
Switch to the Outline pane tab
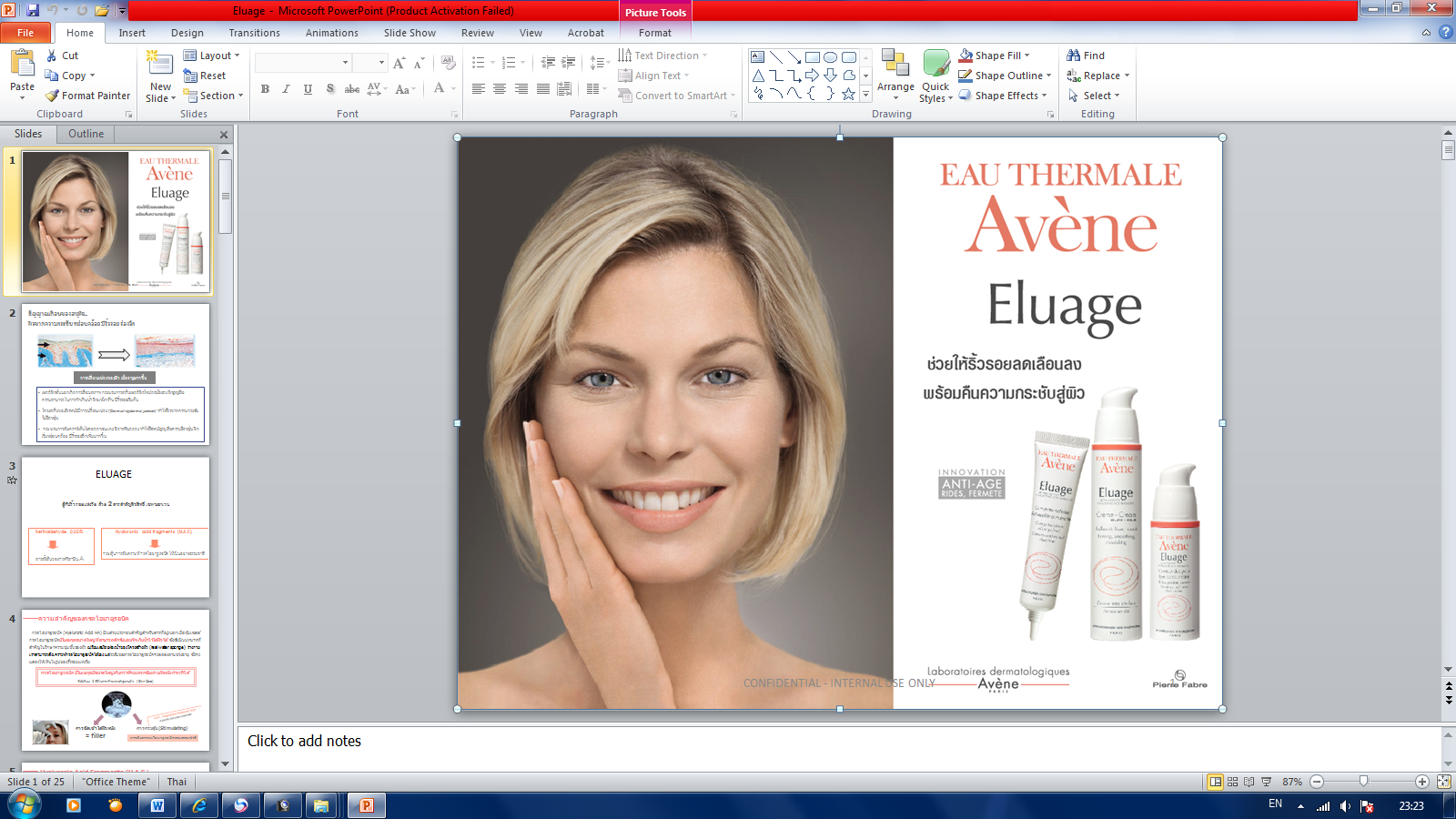point(86,134)
